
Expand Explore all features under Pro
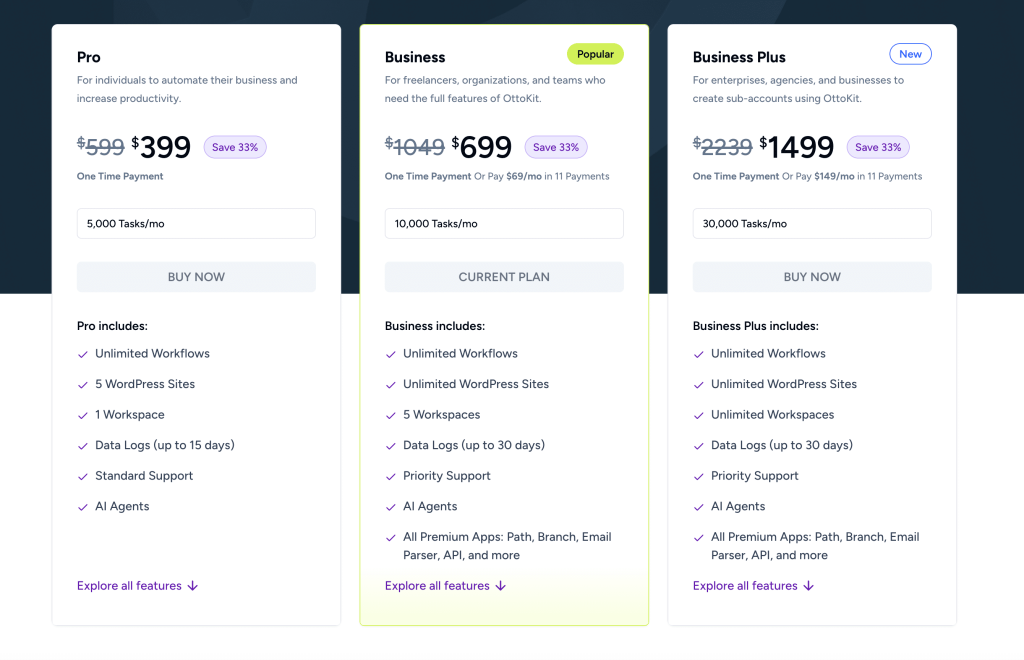click(137, 586)
